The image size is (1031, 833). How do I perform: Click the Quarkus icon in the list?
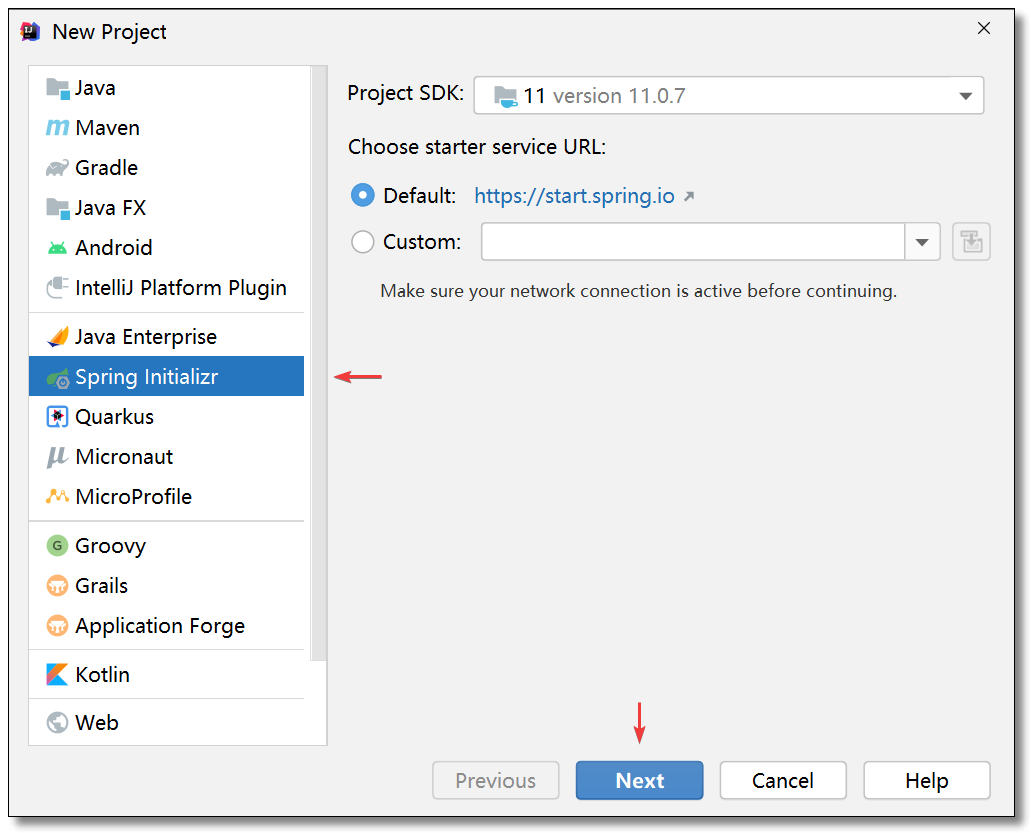coord(57,417)
